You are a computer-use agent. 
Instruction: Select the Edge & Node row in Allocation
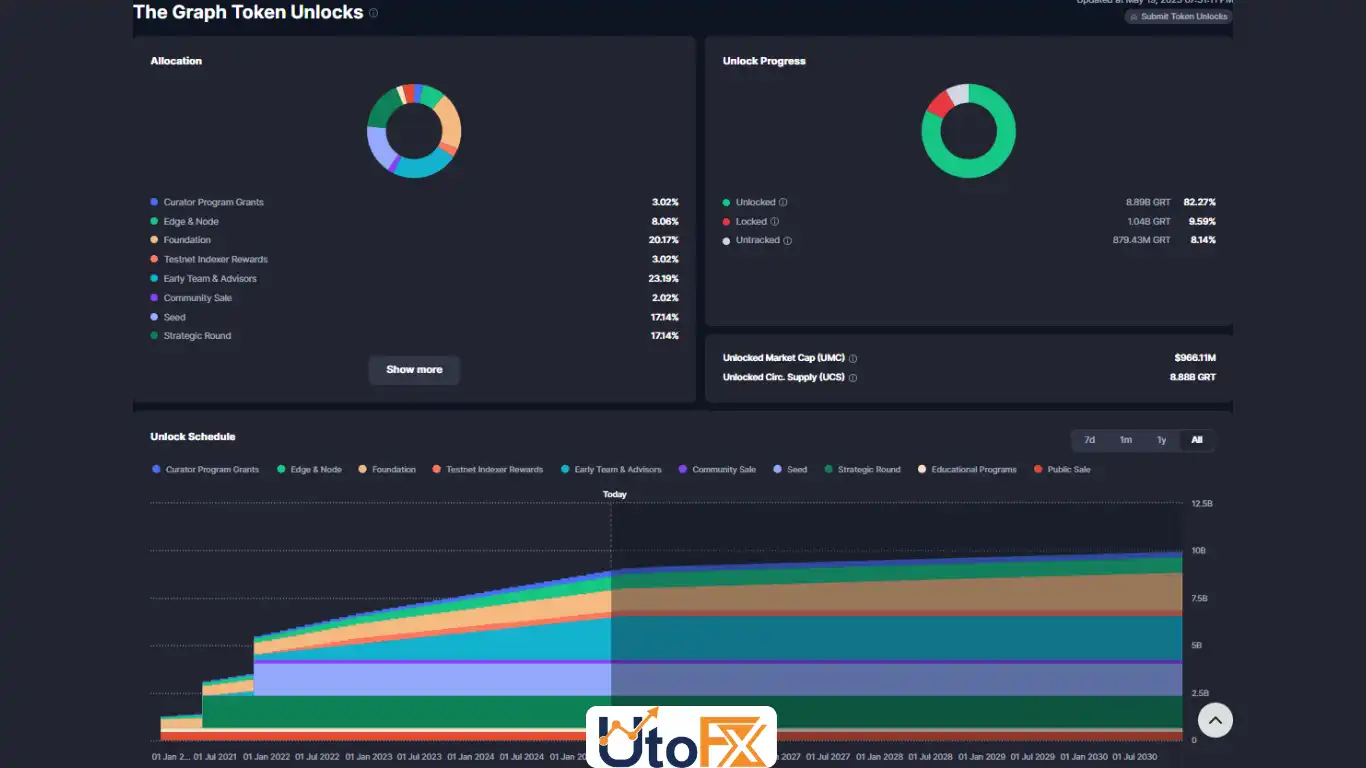414,221
